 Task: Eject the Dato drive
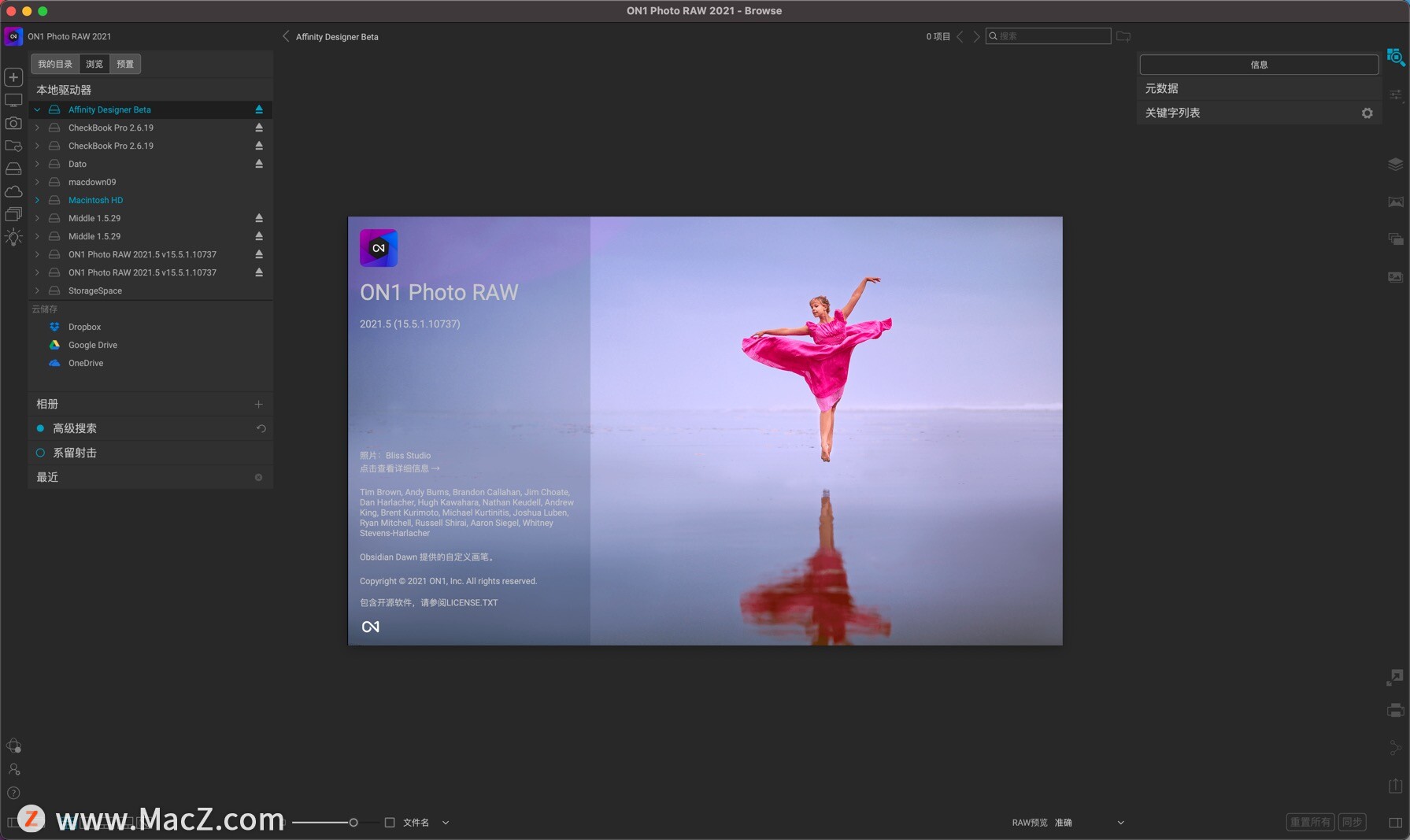[259, 164]
